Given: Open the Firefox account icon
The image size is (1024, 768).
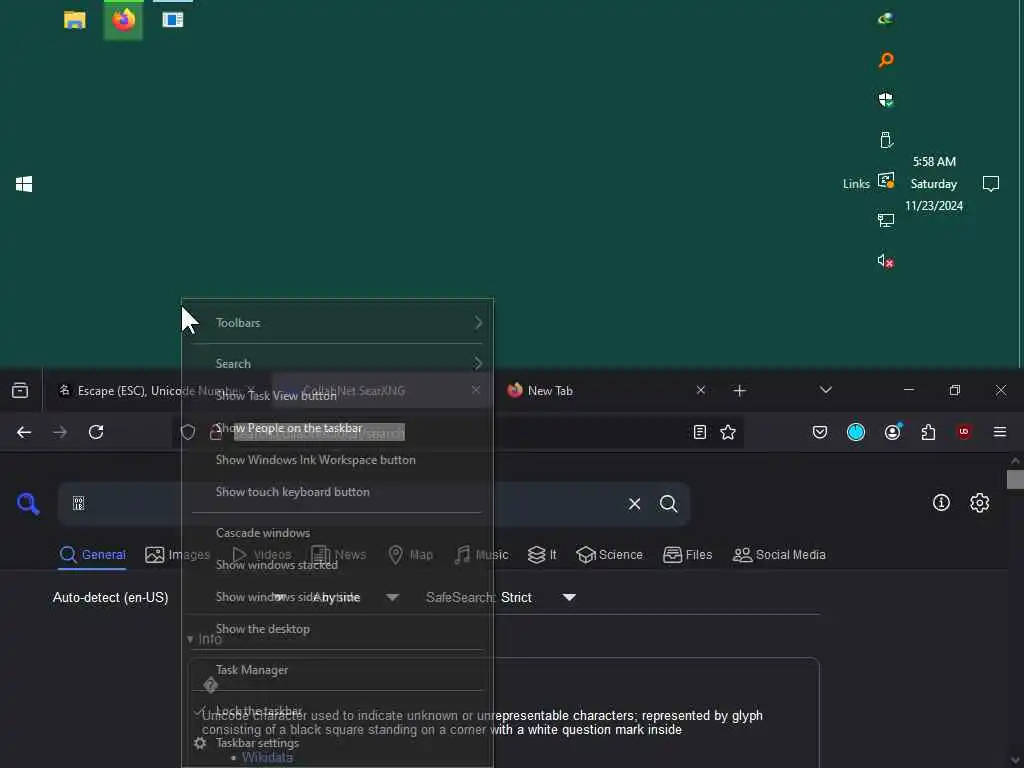Looking at the screenshot, I should pyautogui.click(x=893, y=432).
